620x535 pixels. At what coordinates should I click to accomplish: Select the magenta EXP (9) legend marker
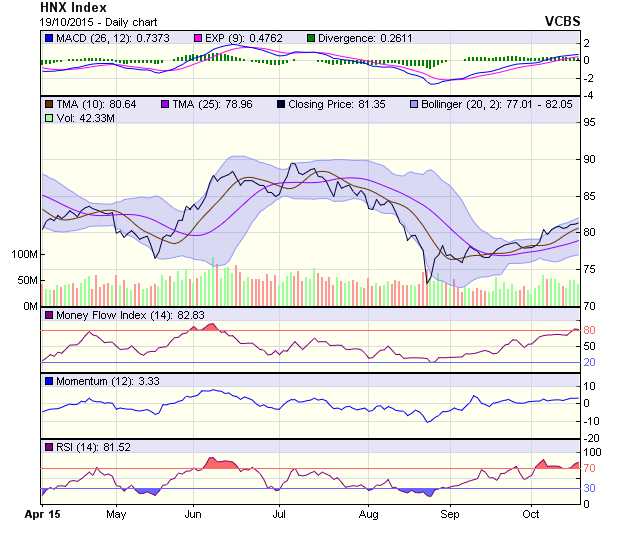tap(198, 38)
